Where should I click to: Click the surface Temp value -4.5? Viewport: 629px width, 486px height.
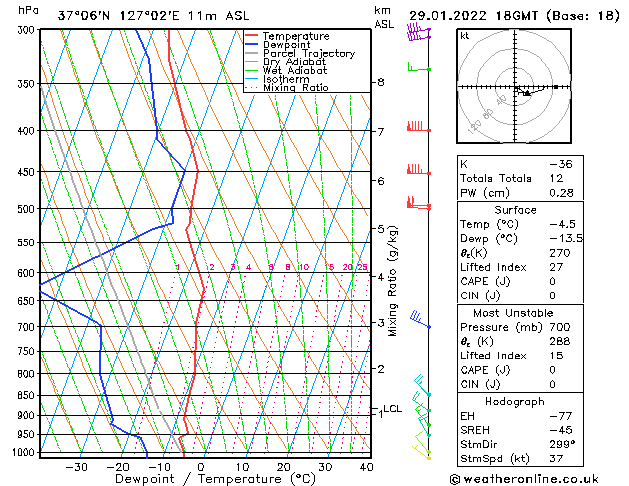tap(562, 224)
